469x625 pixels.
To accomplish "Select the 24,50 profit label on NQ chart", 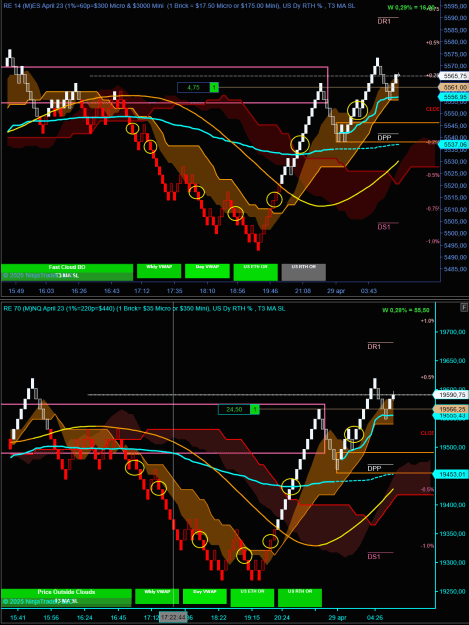I will pos(234,409).
